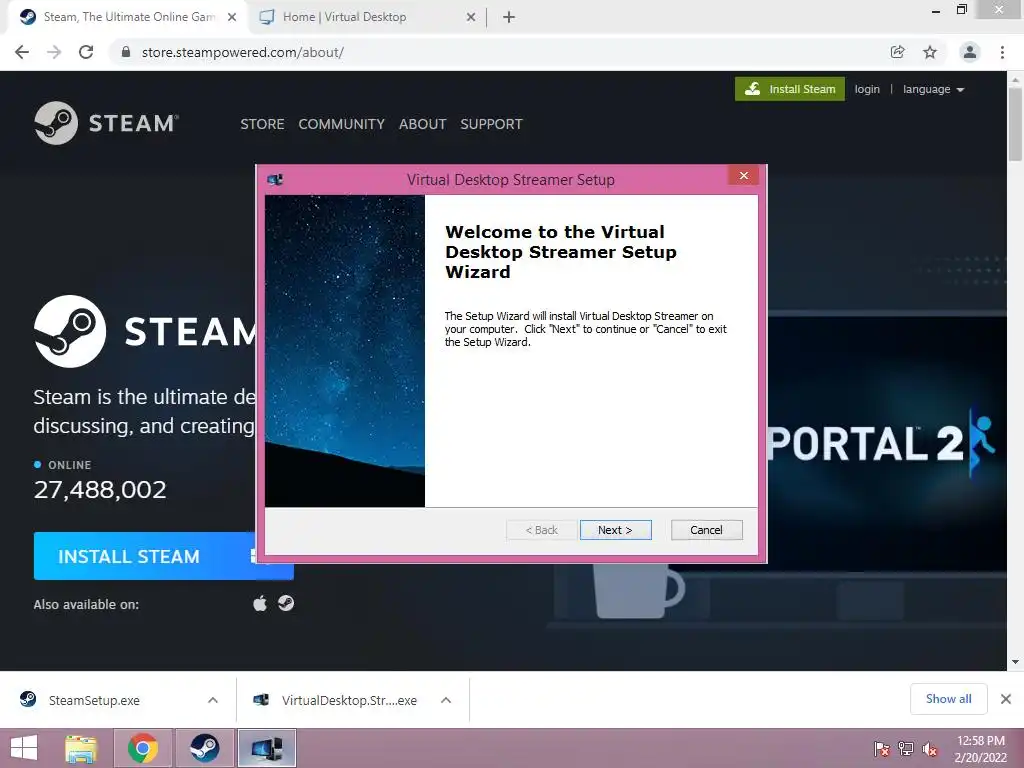Click the setup dialog title bar icon

click(x=275, y=180)
